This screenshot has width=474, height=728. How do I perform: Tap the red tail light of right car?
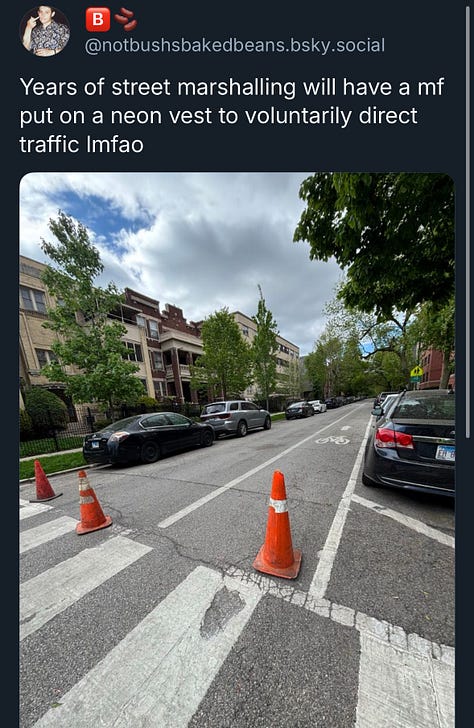coord(394,438)
